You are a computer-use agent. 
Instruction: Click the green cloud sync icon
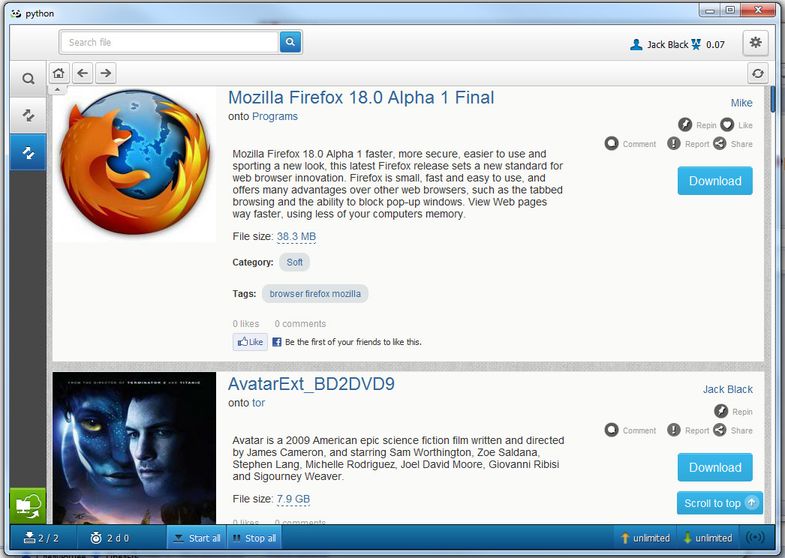tap(28, 506)
